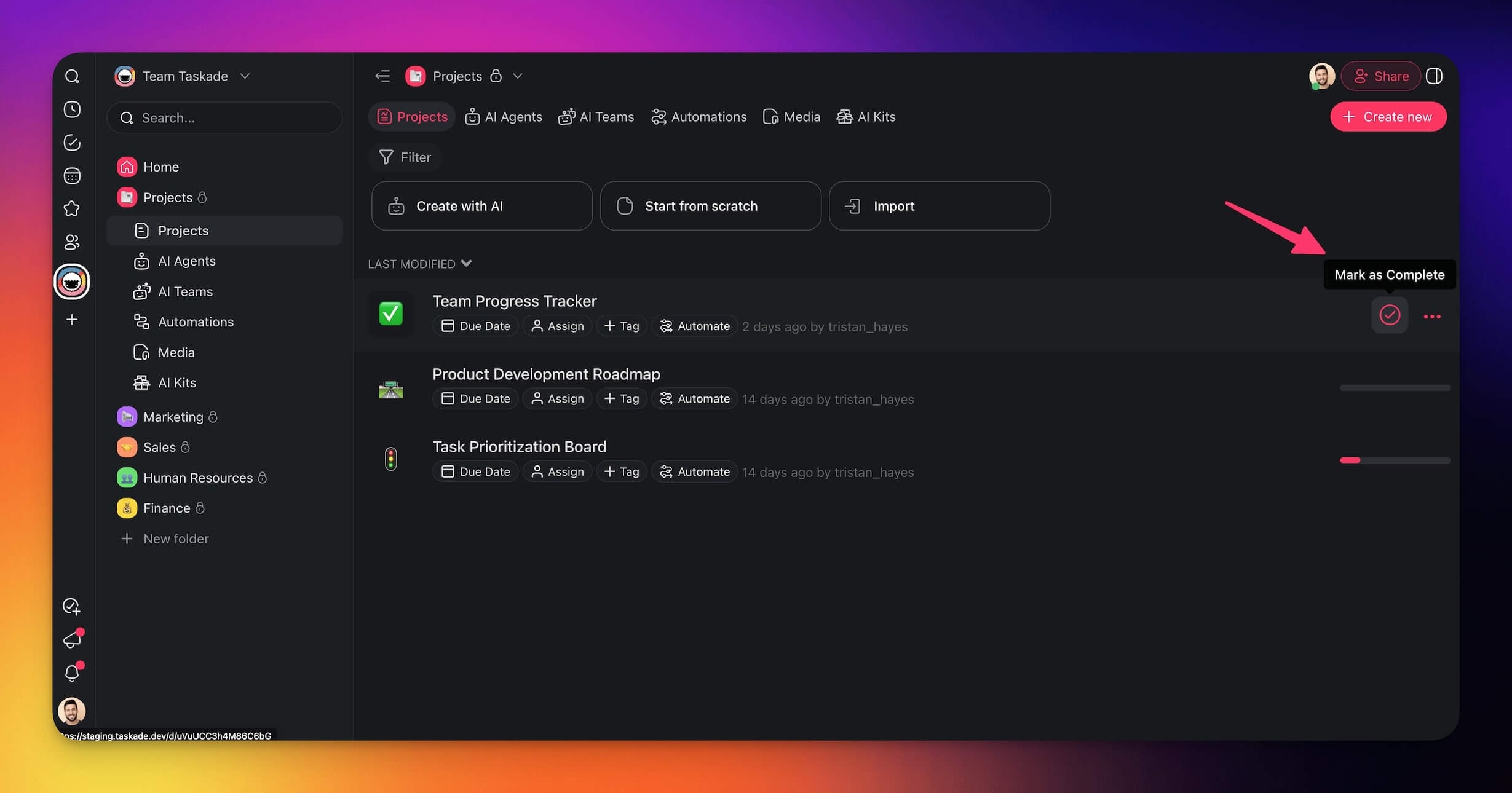Open the recent activity clock icon

(72, 109)
